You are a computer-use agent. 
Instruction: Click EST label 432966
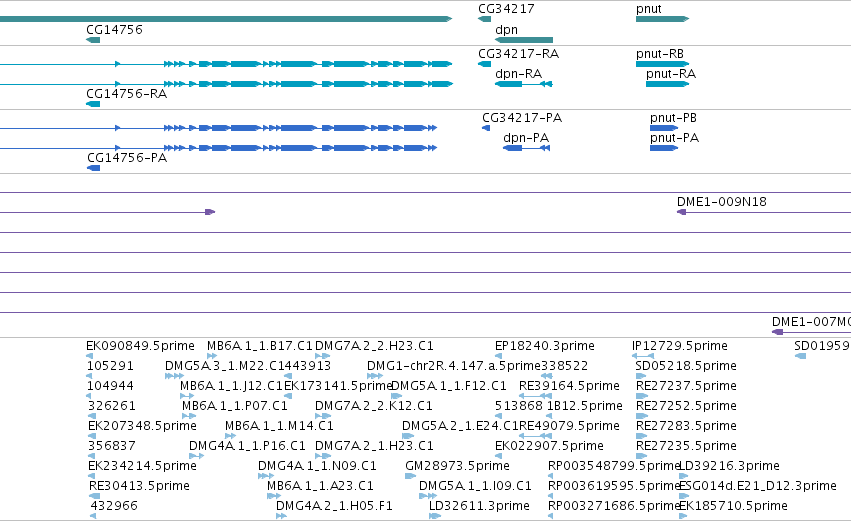coord(114,506)
